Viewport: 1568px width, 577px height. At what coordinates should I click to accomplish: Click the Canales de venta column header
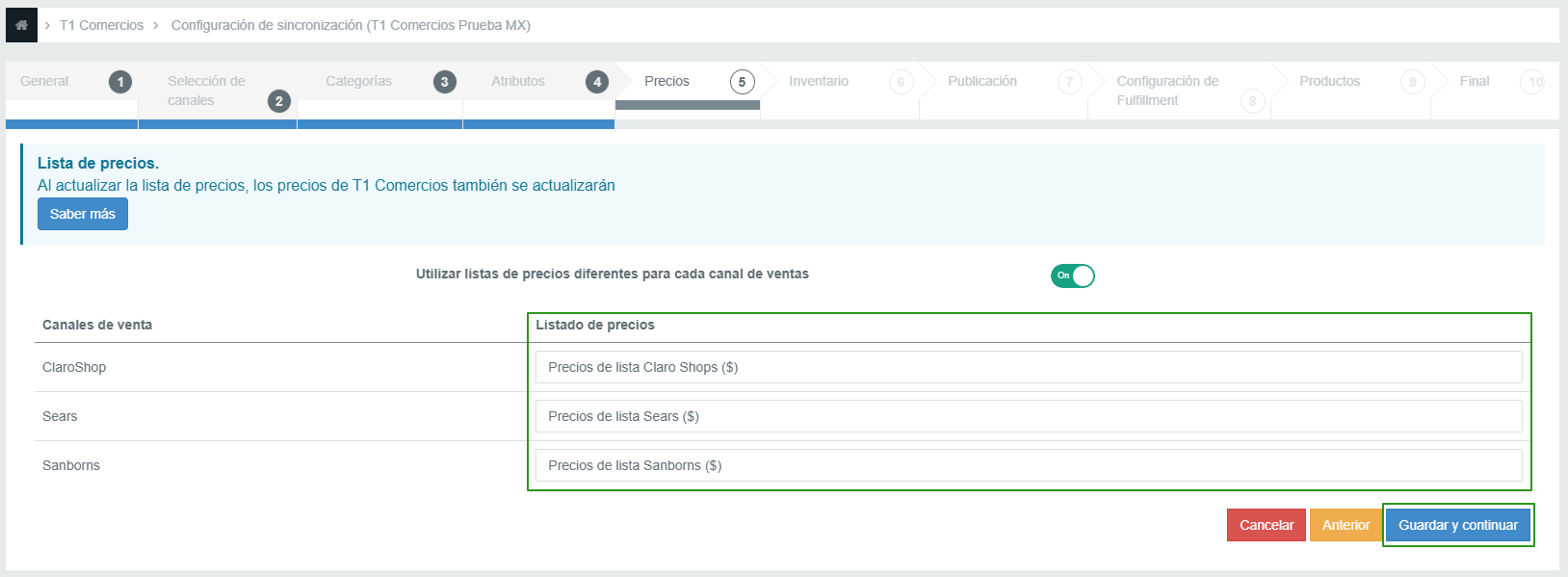tap(97, 325)
